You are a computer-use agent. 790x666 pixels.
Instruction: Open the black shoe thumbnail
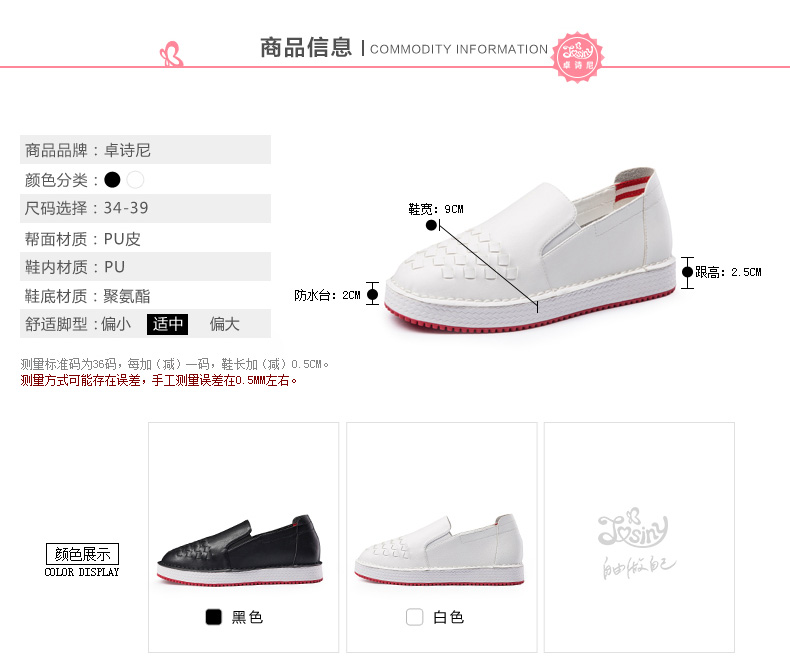[x=240, y=551]
